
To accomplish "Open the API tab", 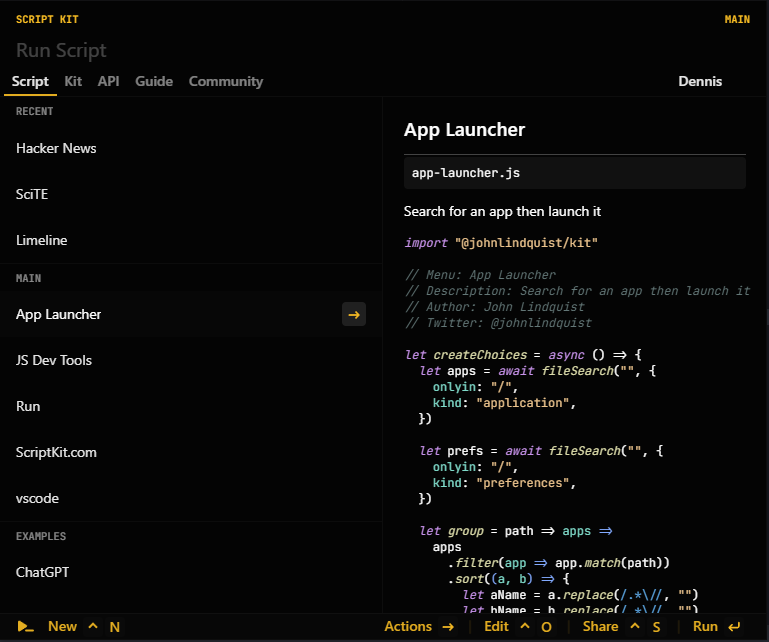I will click(108, 82).
